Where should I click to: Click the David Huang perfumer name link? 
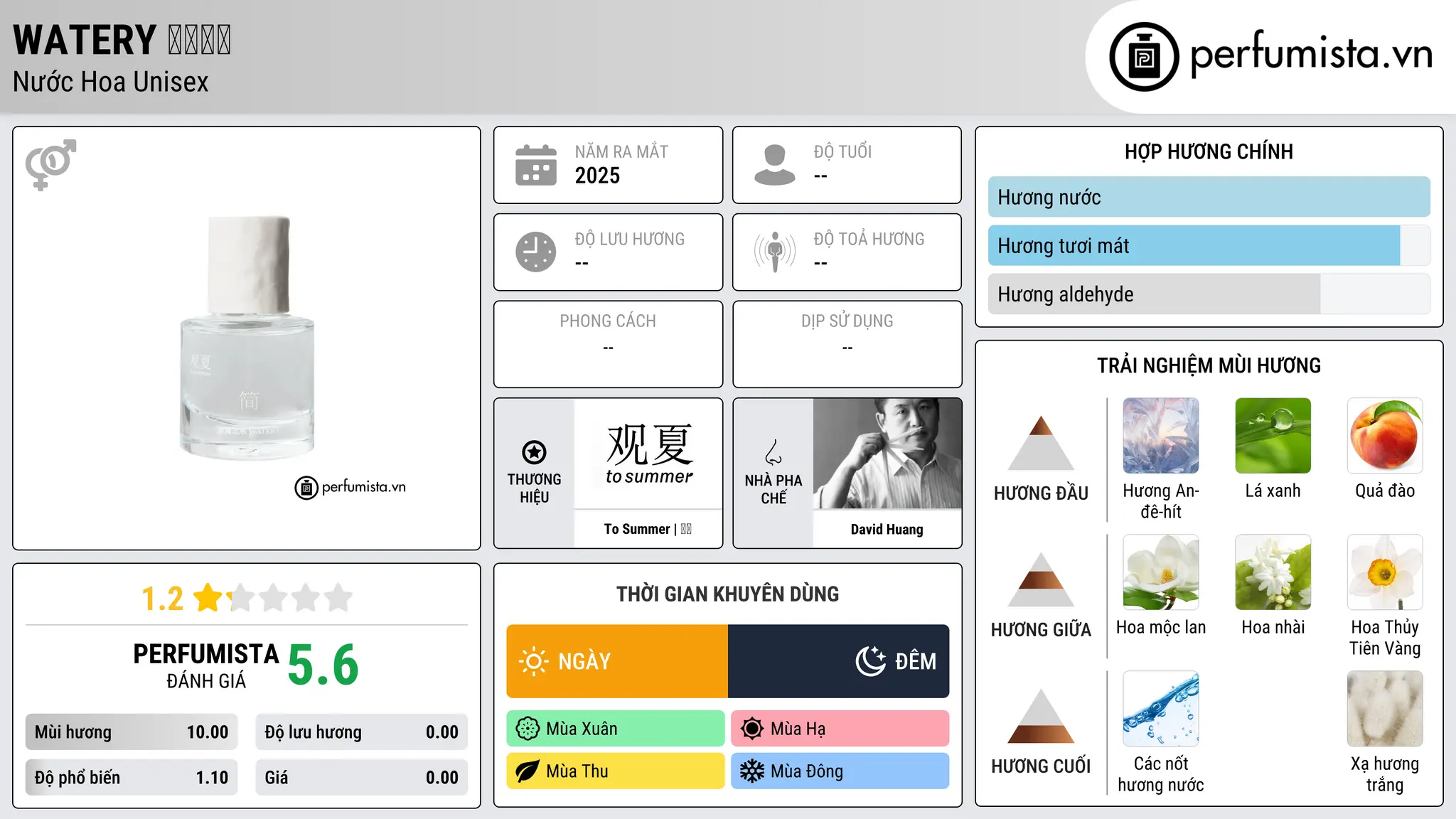[887, 529]
